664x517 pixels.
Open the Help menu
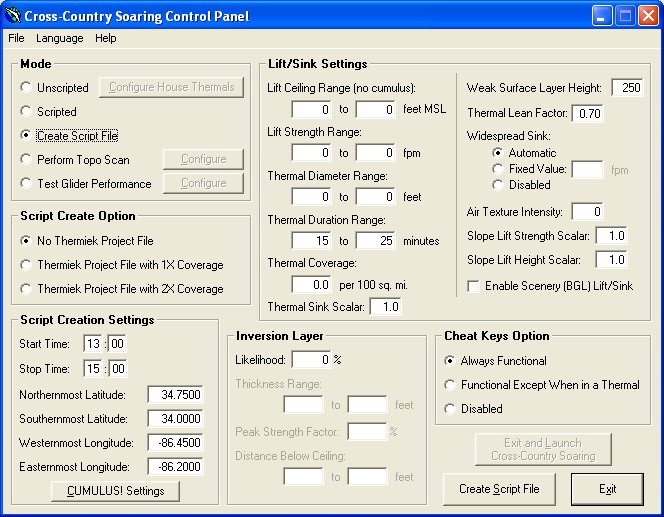coord(105,38)
